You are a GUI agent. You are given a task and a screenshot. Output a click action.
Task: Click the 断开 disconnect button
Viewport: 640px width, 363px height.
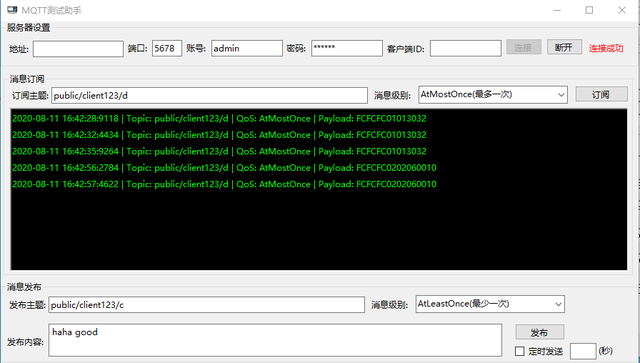[x=564, y=47]
